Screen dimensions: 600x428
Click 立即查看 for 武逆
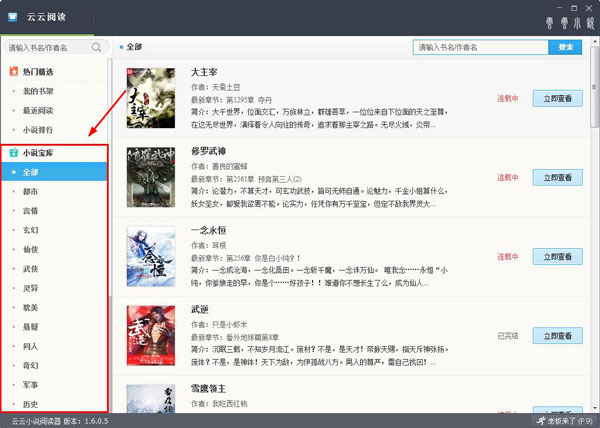pos(558,336)
